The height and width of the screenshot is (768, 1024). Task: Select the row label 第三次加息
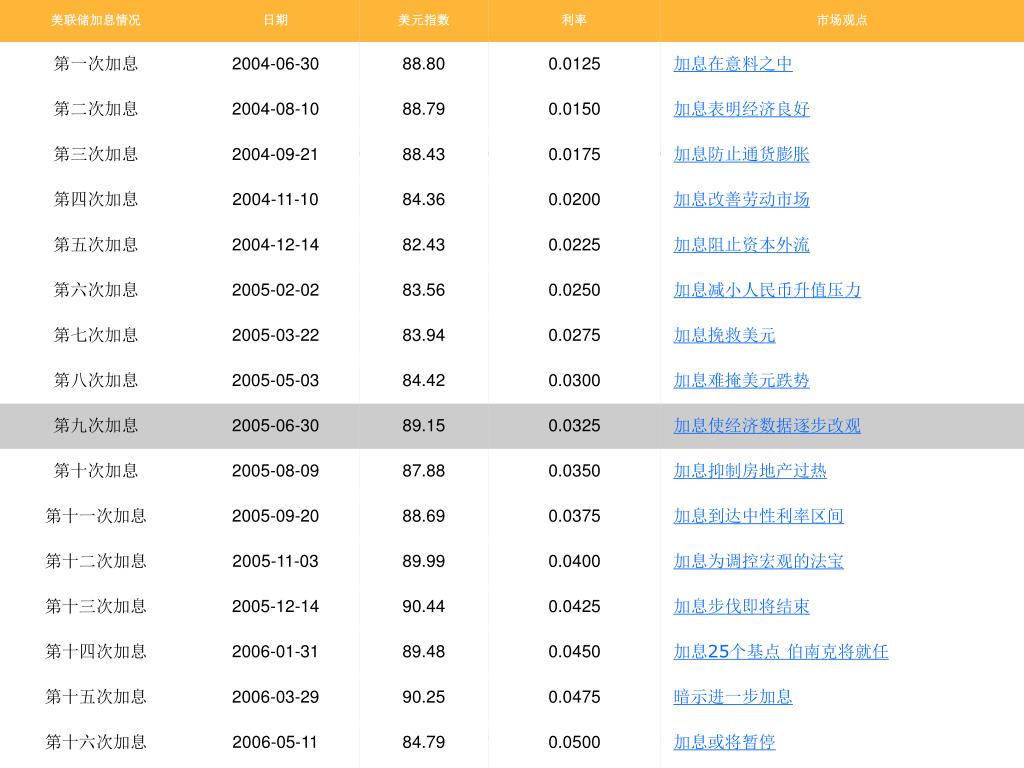point(96,154)
